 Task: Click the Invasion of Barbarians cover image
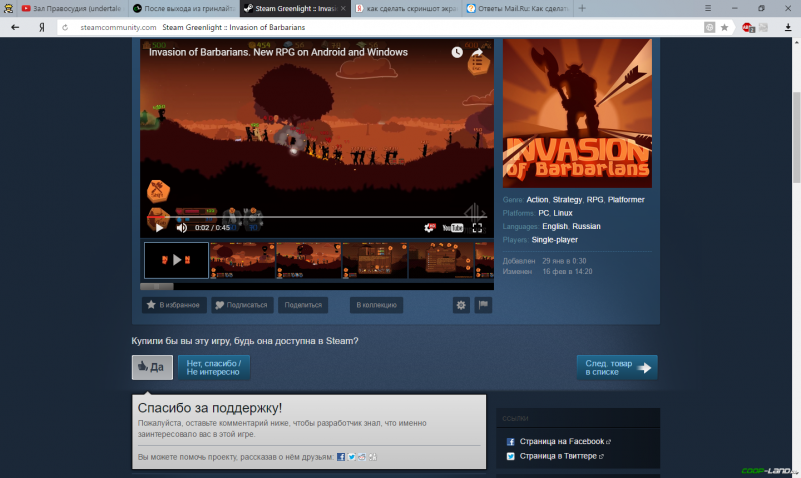pyautogui.click(x=577, y=113)
